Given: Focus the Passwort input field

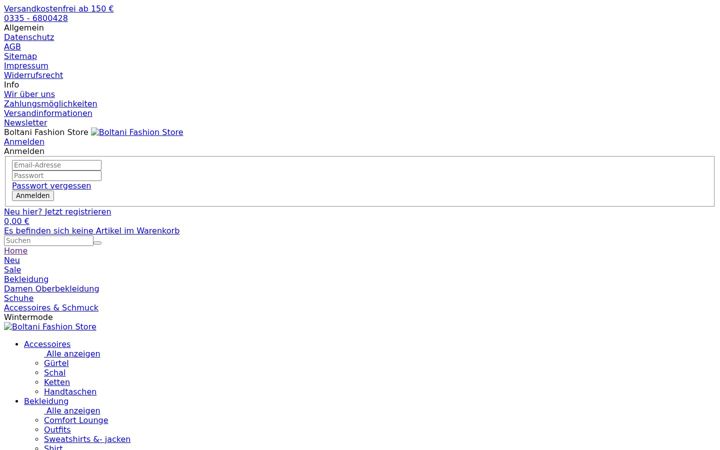Looking at the screenshot, I should [57, 176].
